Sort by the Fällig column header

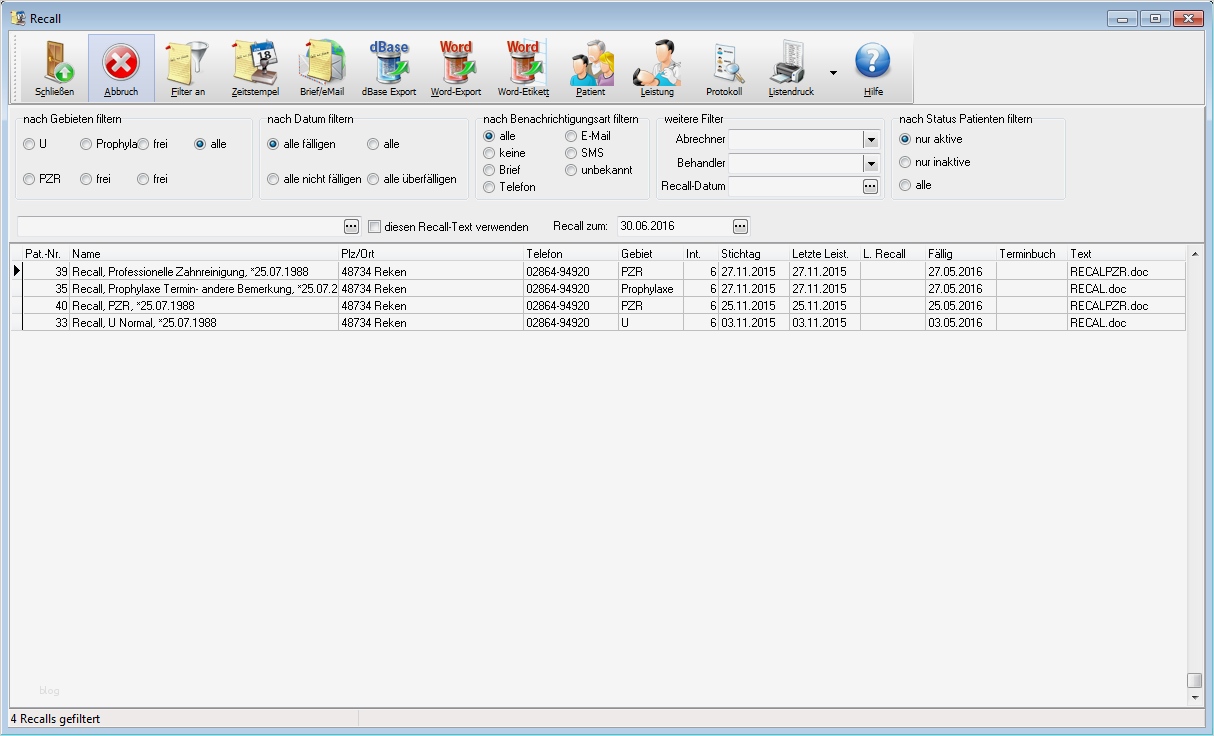point(961,254)
